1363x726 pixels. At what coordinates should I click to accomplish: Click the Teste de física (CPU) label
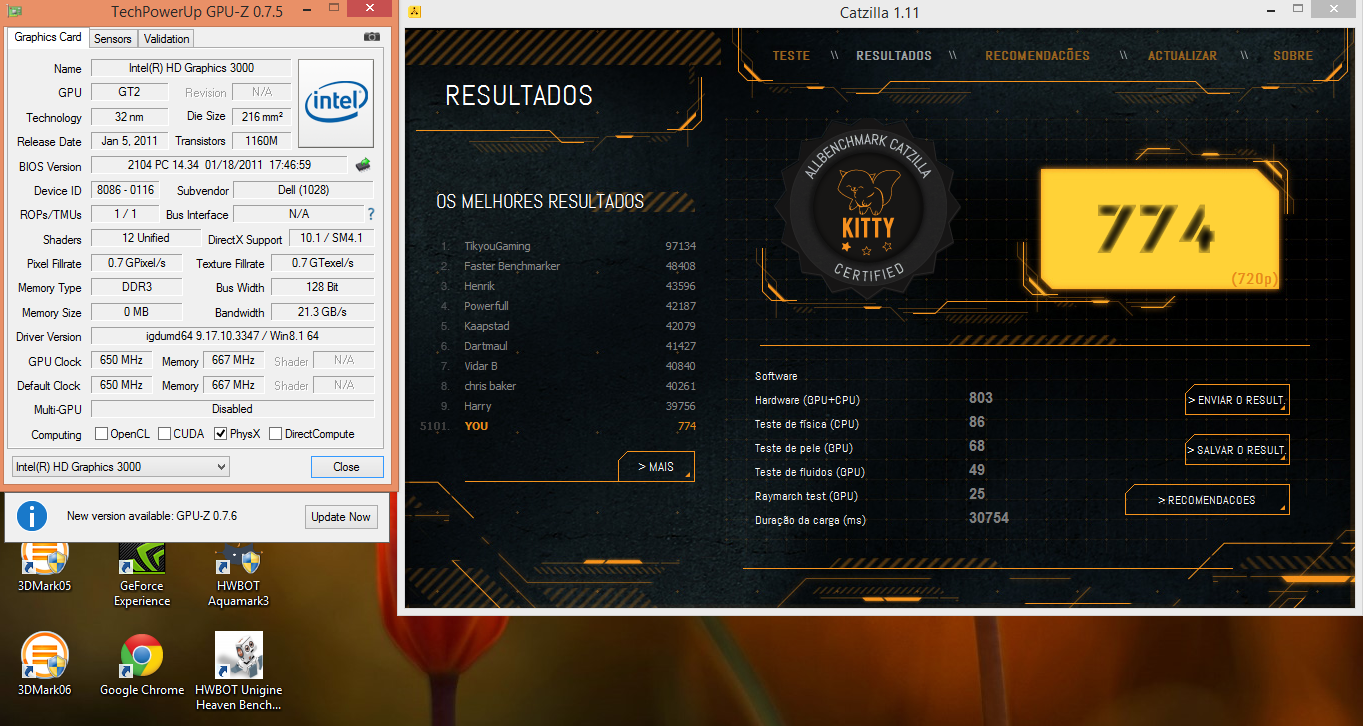(x=806, y=424)
